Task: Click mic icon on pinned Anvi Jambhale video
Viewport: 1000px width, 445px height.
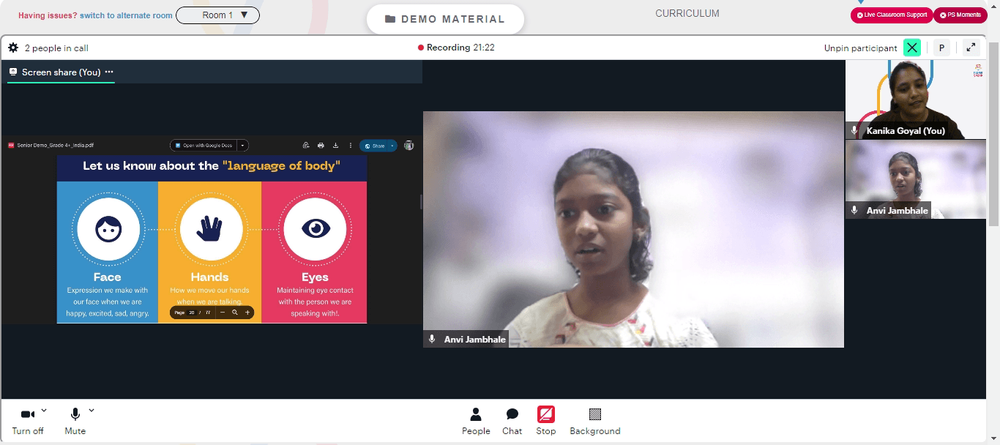Action: (432, 339)
